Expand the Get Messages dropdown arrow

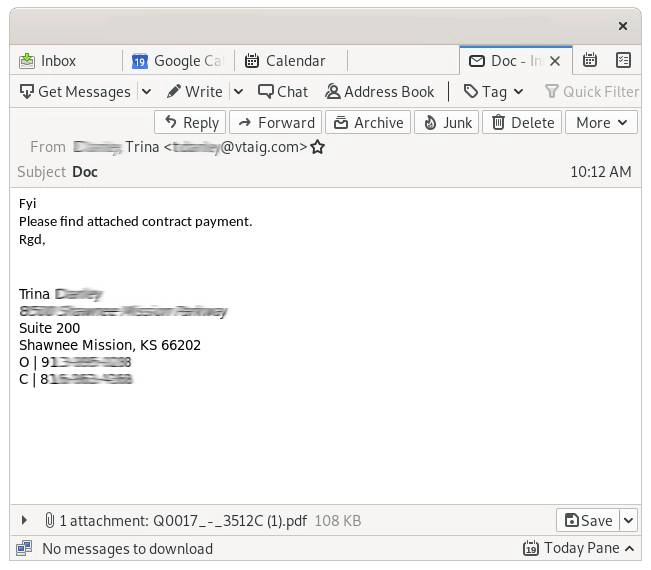point(146,91)
